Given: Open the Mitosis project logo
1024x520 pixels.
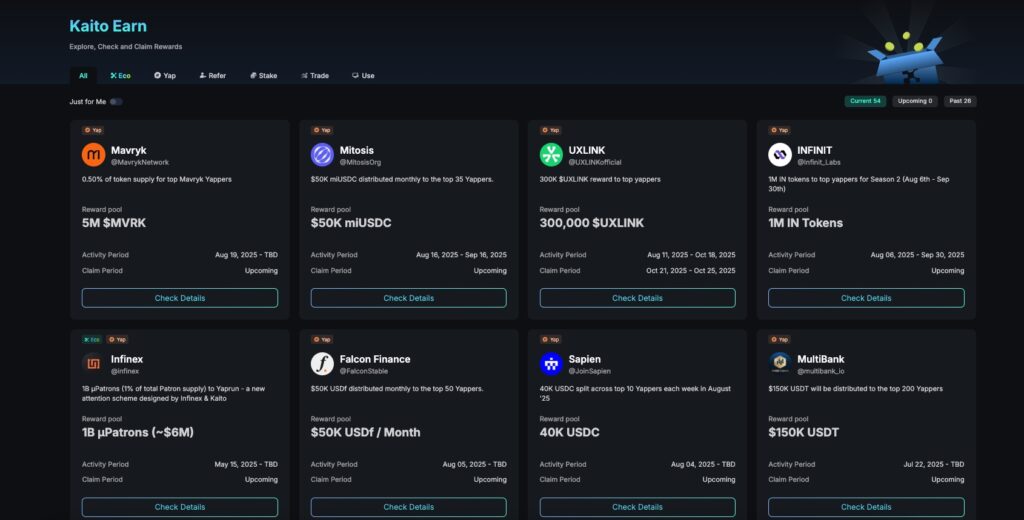Looking at the screenshot, I should (322, 155).
